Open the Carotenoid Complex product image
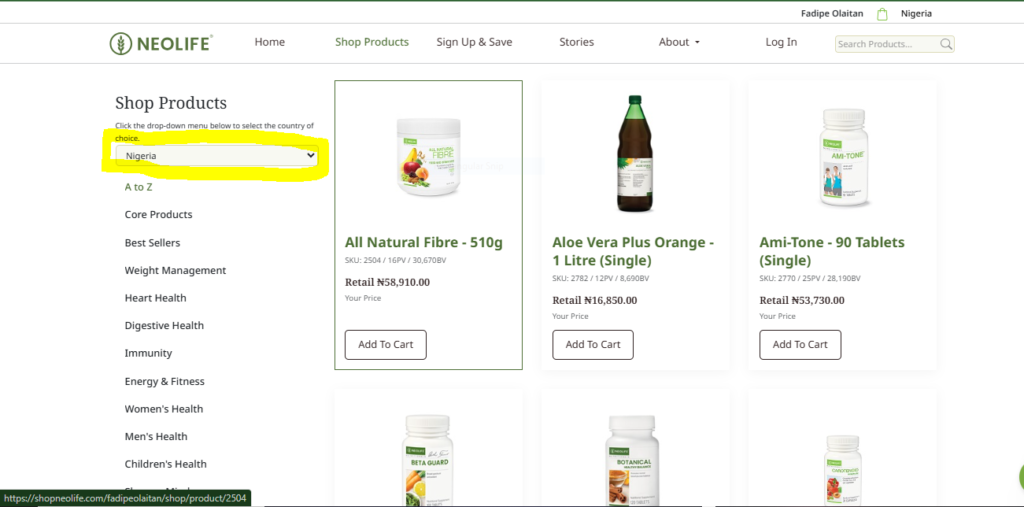Screen dimensions: 1024x507 (842, 470)
